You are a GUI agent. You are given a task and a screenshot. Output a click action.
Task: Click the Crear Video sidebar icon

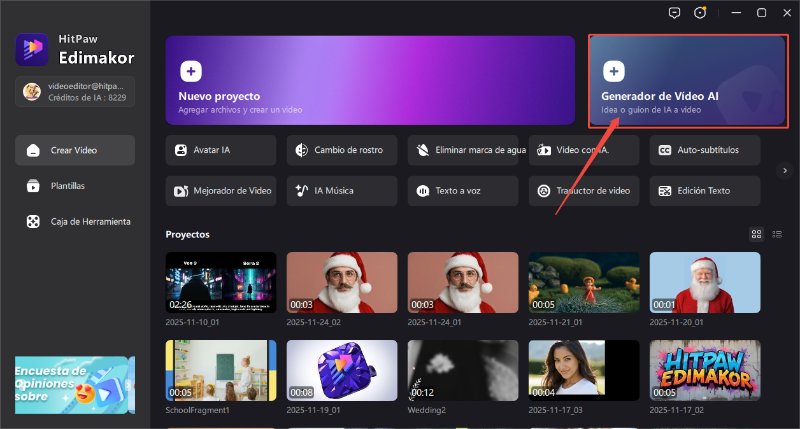33,150
